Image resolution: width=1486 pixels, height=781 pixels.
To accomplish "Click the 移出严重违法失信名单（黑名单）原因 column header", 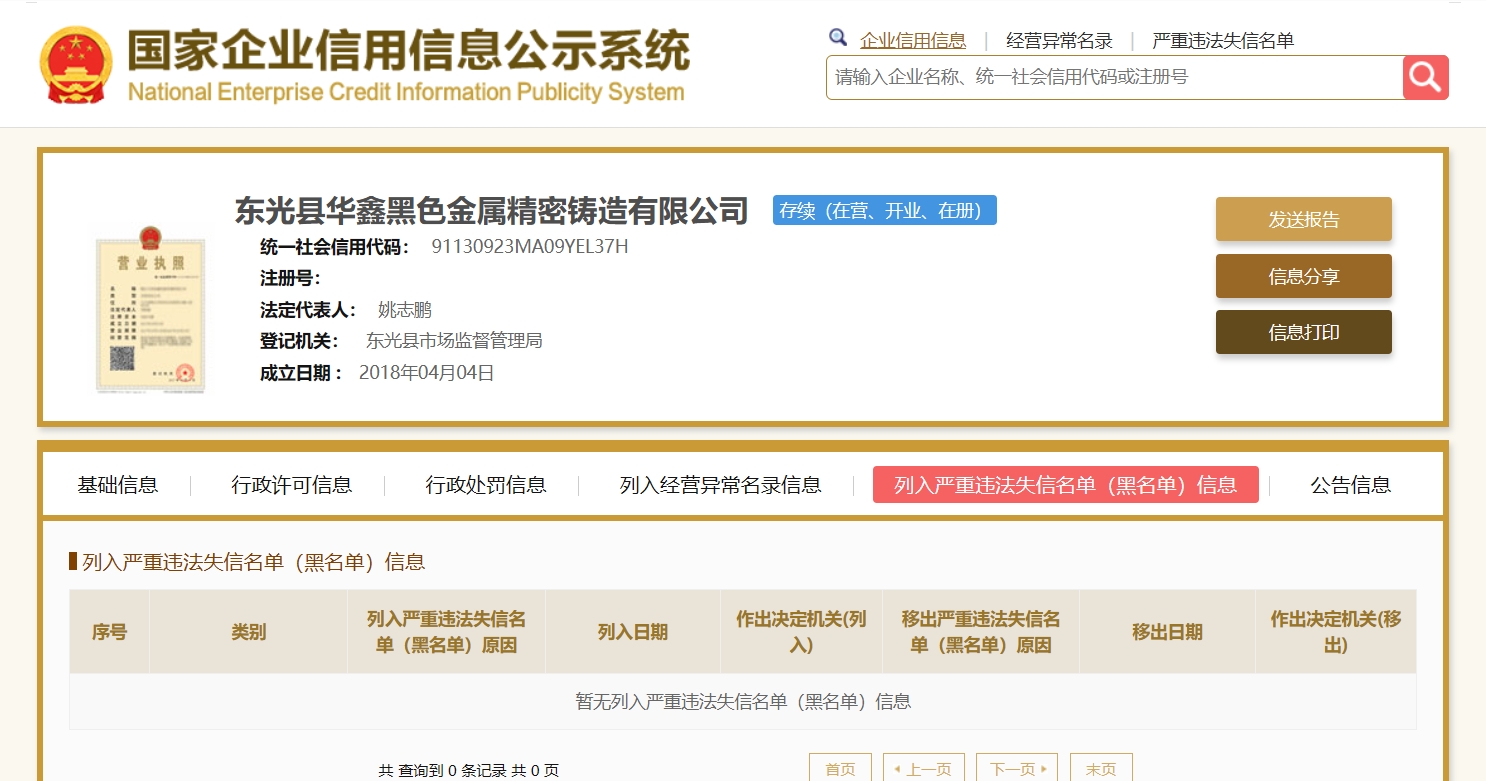I will point(981,632).
